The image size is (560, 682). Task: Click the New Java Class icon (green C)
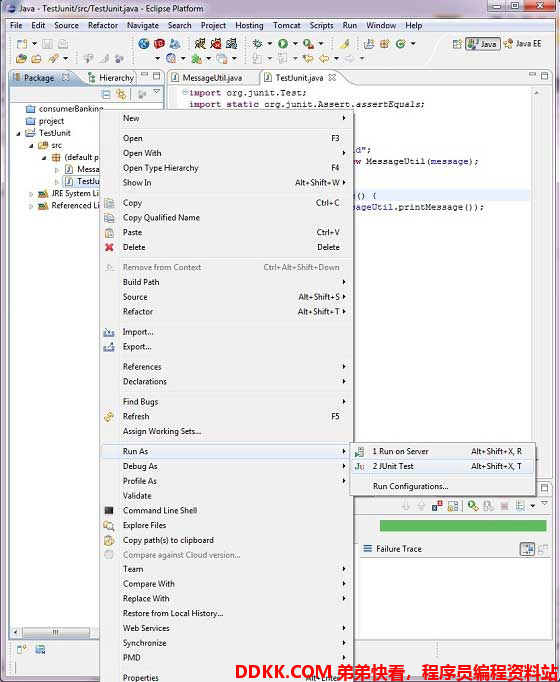(401, 44)
